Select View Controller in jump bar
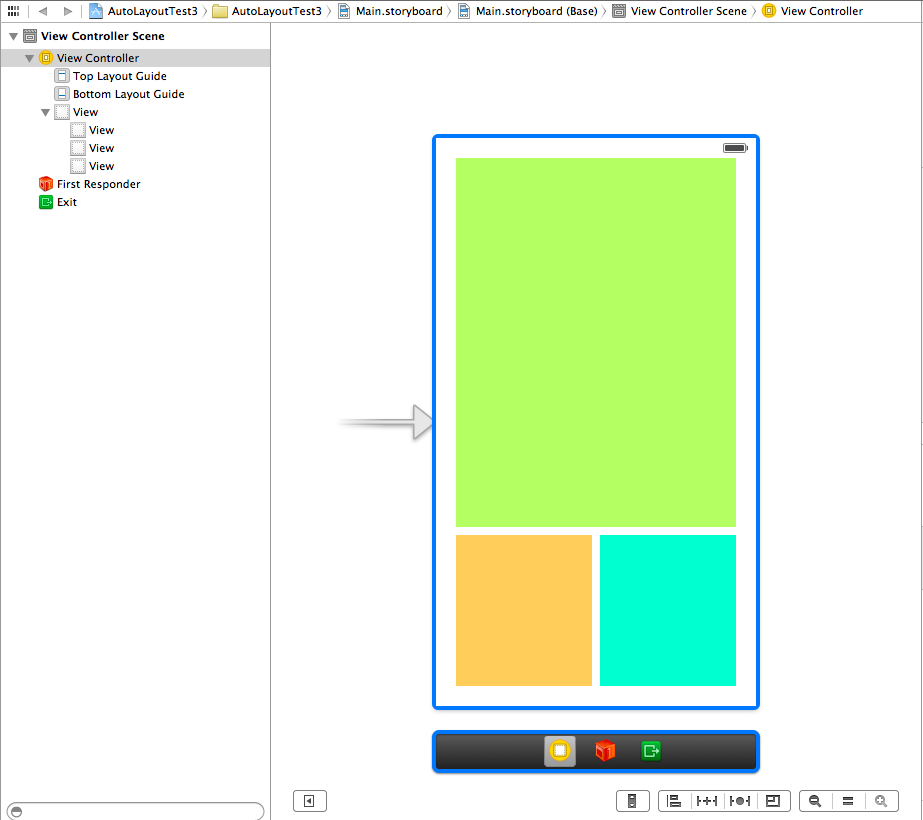Image resolution: width=923 pixels, height=820 pixels. point(812,11)
